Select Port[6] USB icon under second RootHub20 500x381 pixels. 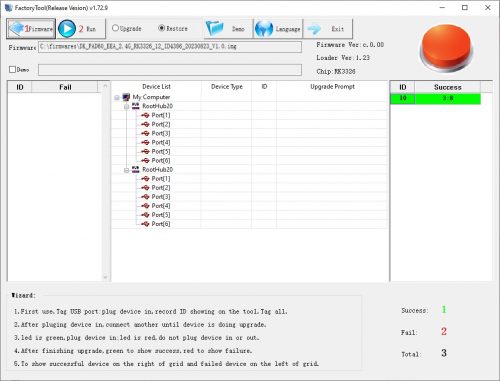pyautogui.click(x=145, y=224)
